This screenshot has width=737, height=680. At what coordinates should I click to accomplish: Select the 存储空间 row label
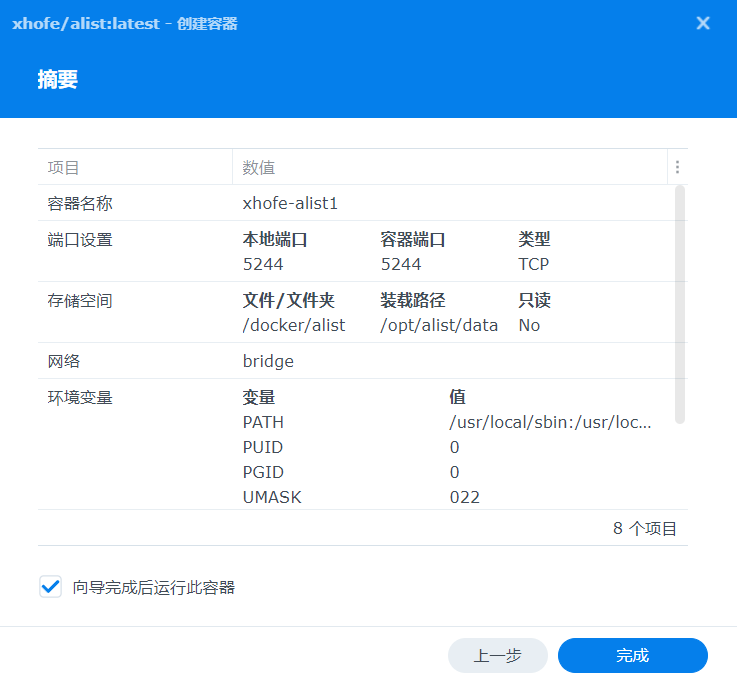pyautogui.click(x=80, y=301)
